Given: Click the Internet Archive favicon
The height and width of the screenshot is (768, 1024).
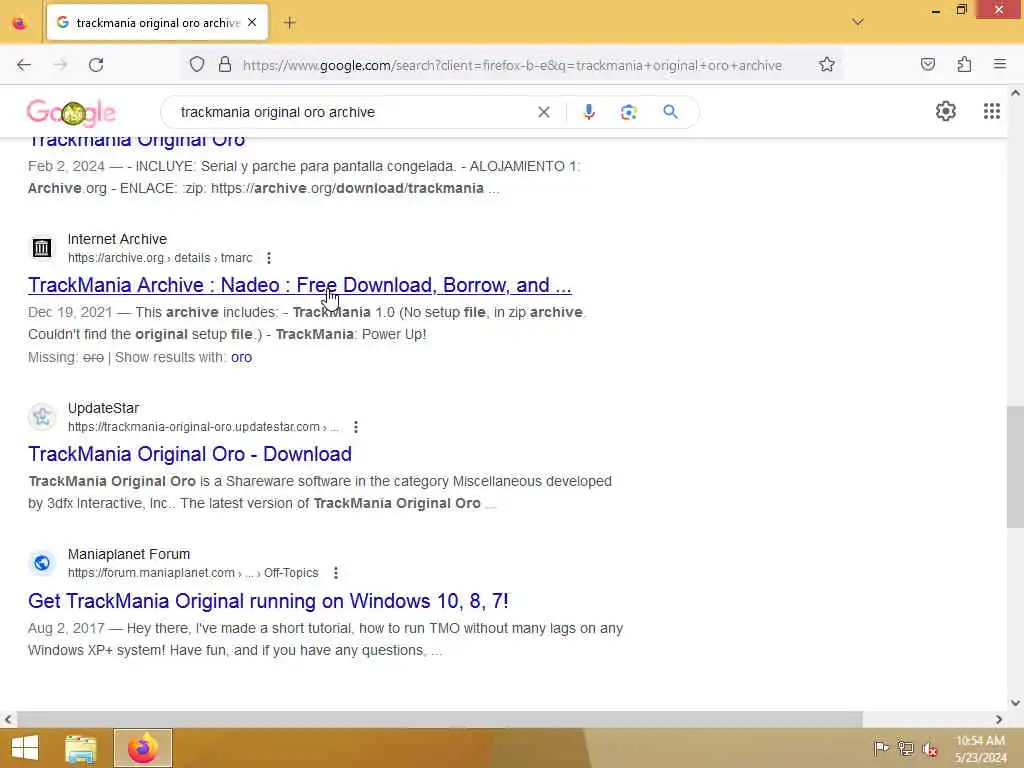Looking at the screenshot, I should (42, 248).
